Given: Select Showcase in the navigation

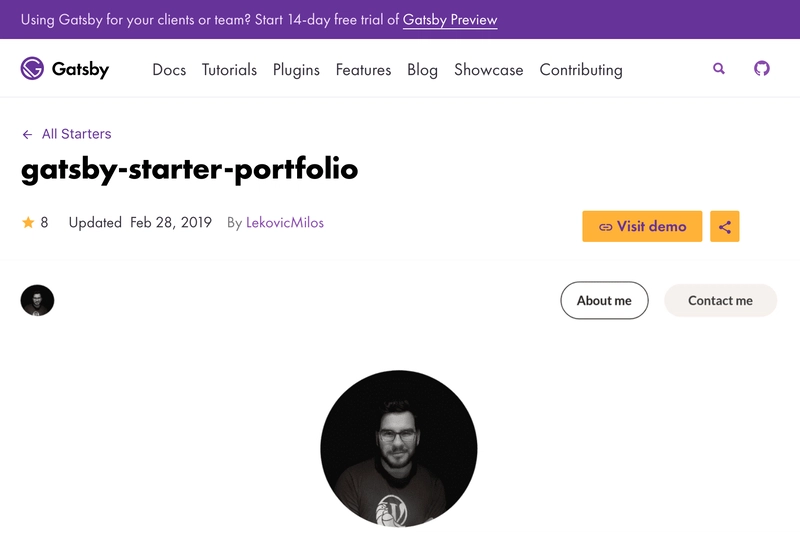Looking at the screenshot, I should click(x=489, y=69).
